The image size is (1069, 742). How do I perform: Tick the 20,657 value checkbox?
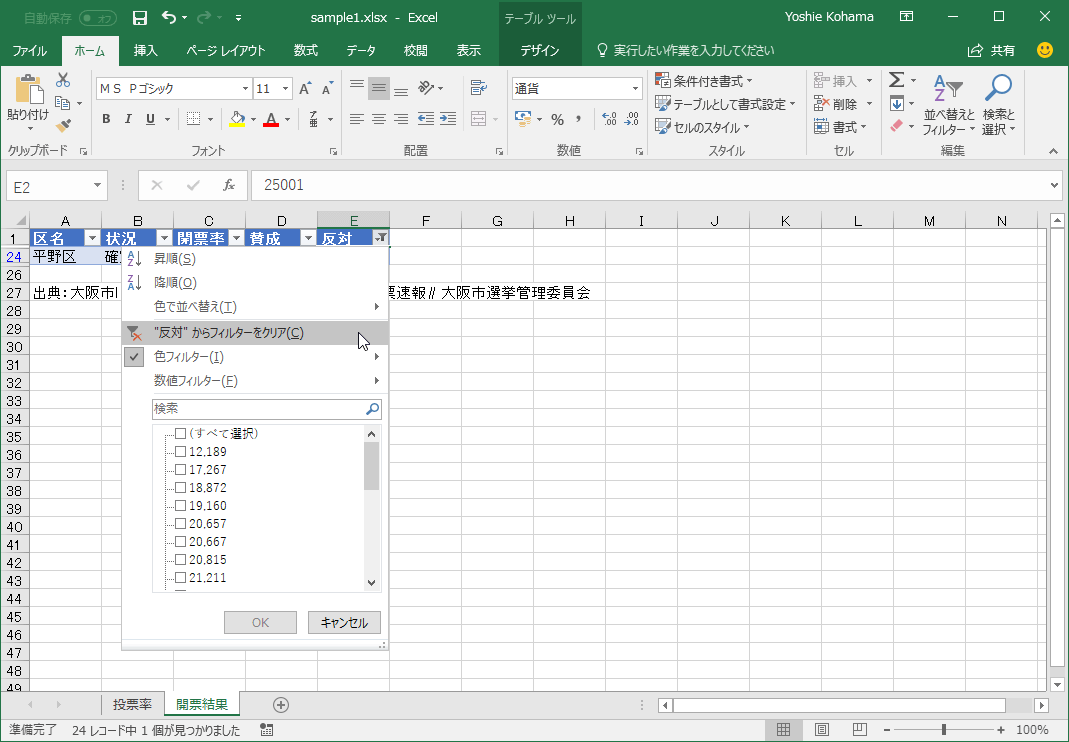tap(181, 524)
